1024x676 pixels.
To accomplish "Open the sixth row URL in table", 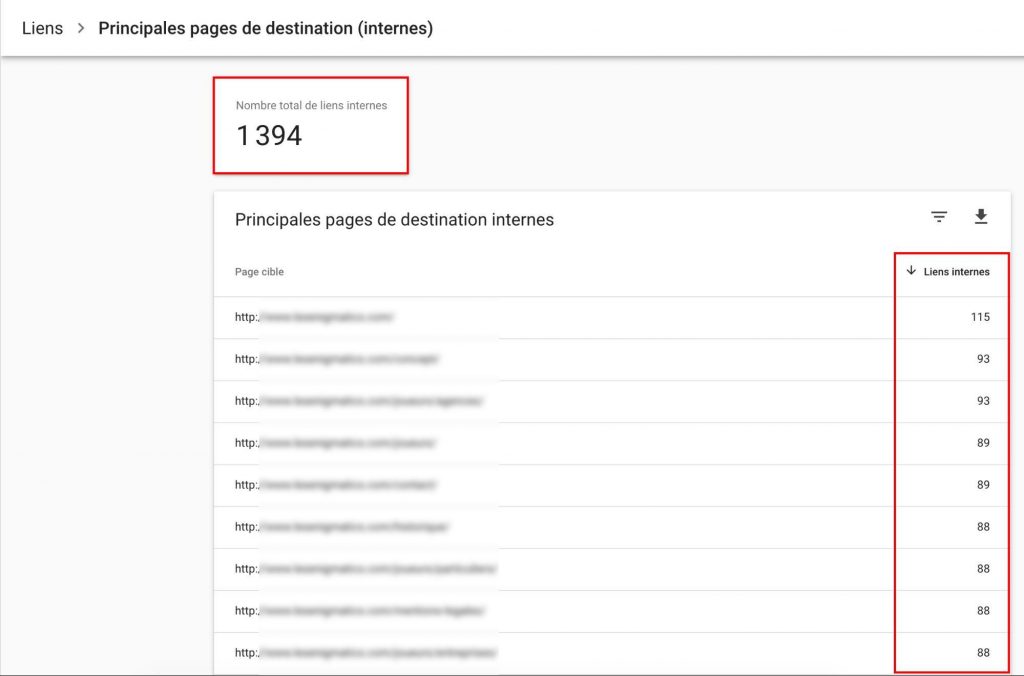I will [343, 527].
